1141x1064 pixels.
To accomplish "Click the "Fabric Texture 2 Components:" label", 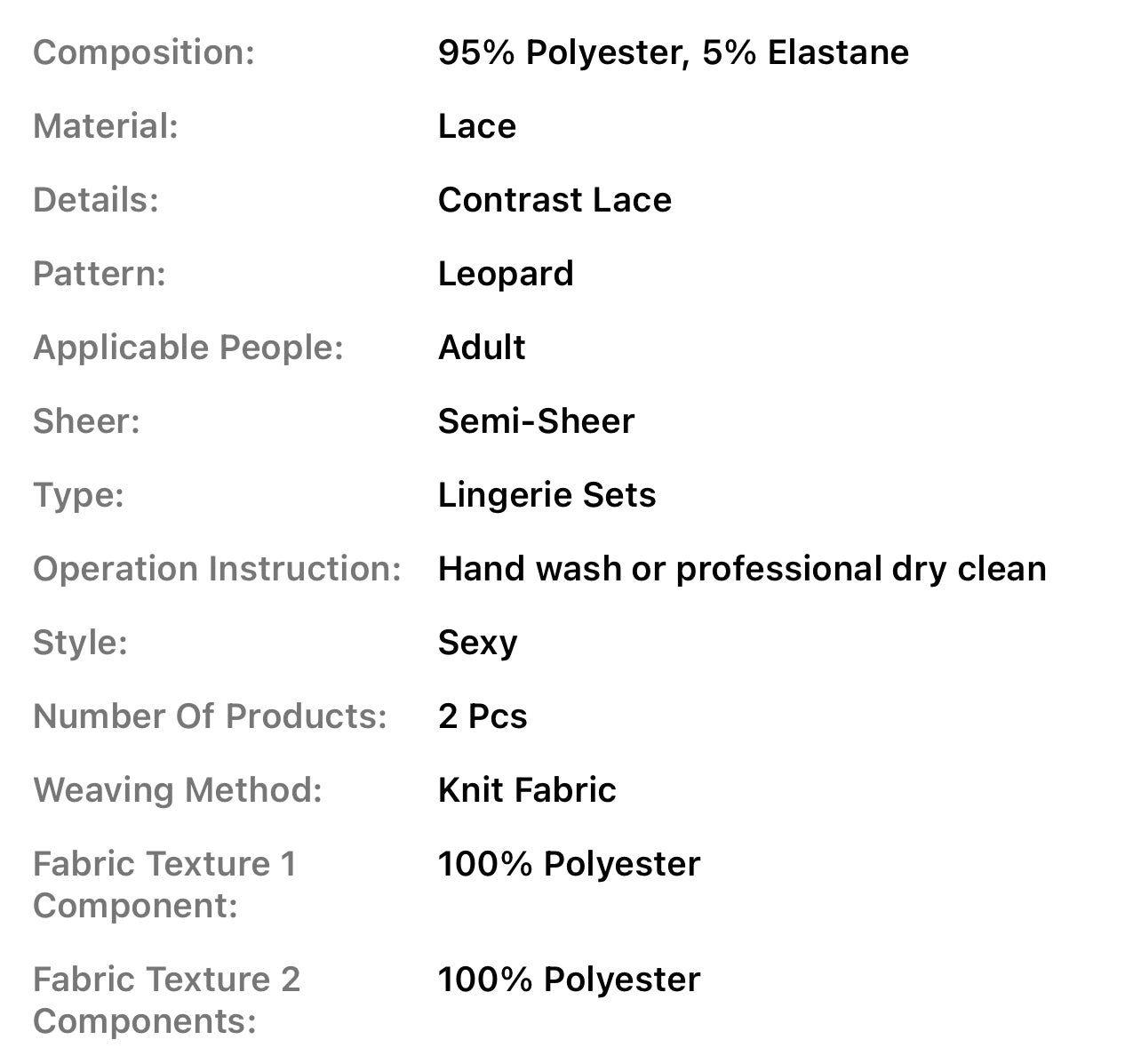I will (167, 1000).
